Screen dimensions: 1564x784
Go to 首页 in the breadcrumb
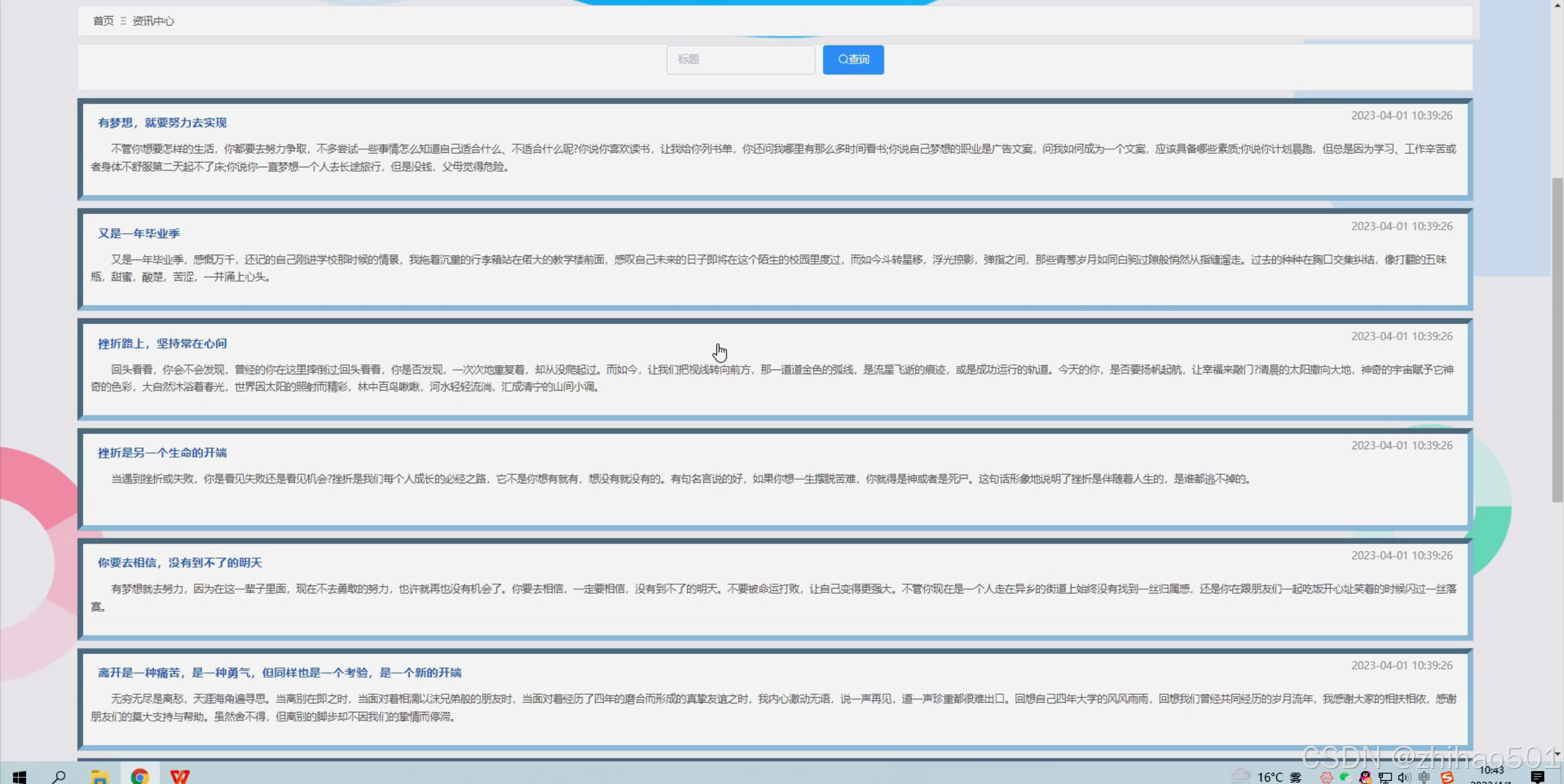103,21
